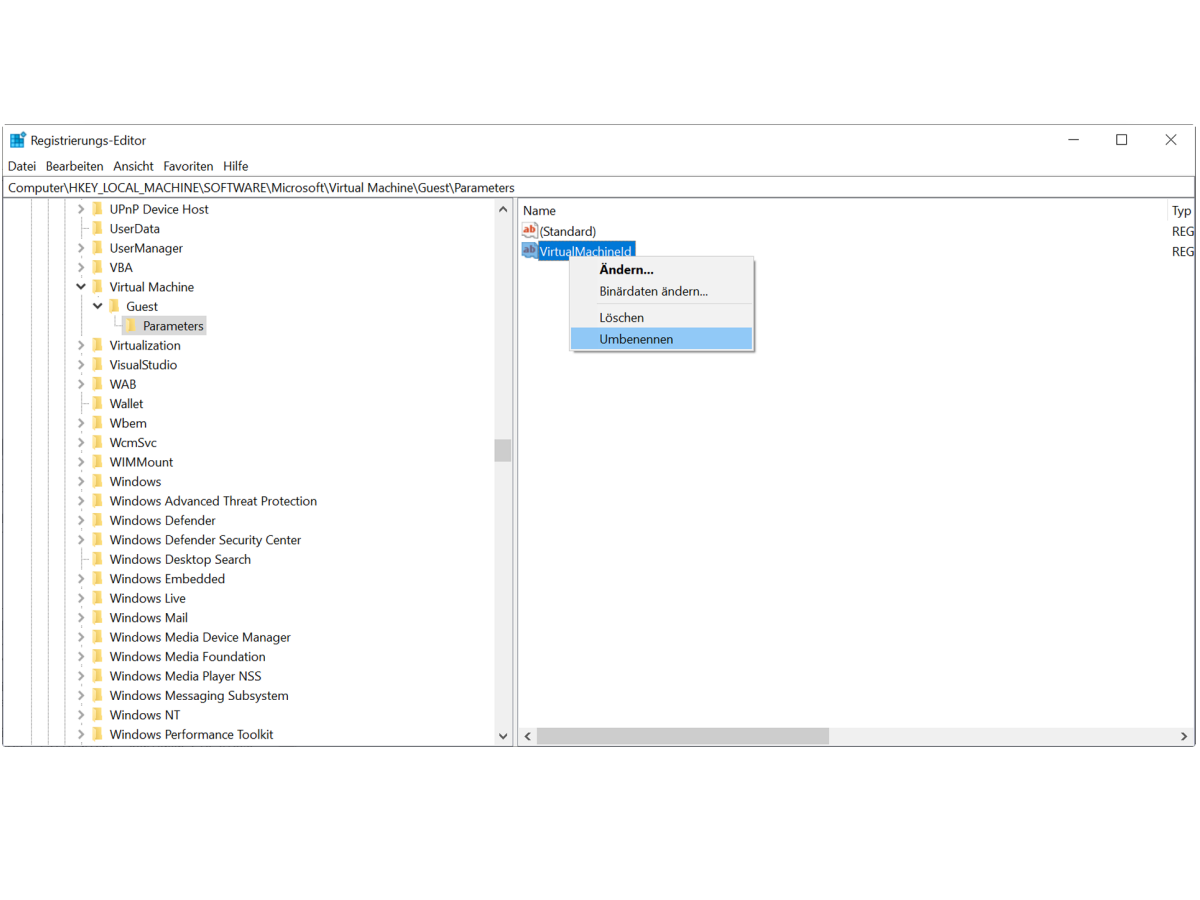Click the horizontal scrollbar right arrow
Image resolution: width=1200 pixels, height=900 pixels.
pos(1186,736)
